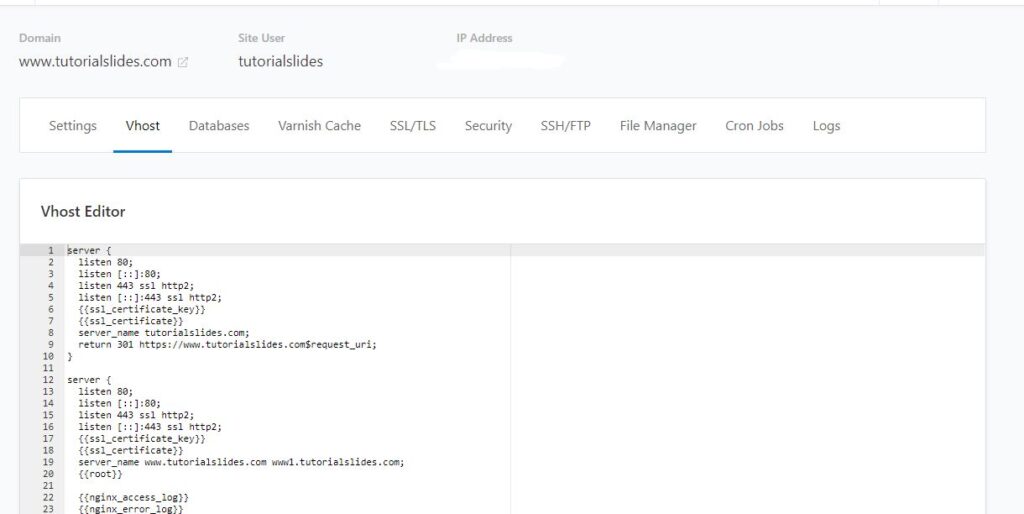Click line number 12 in the gutter

48,379
